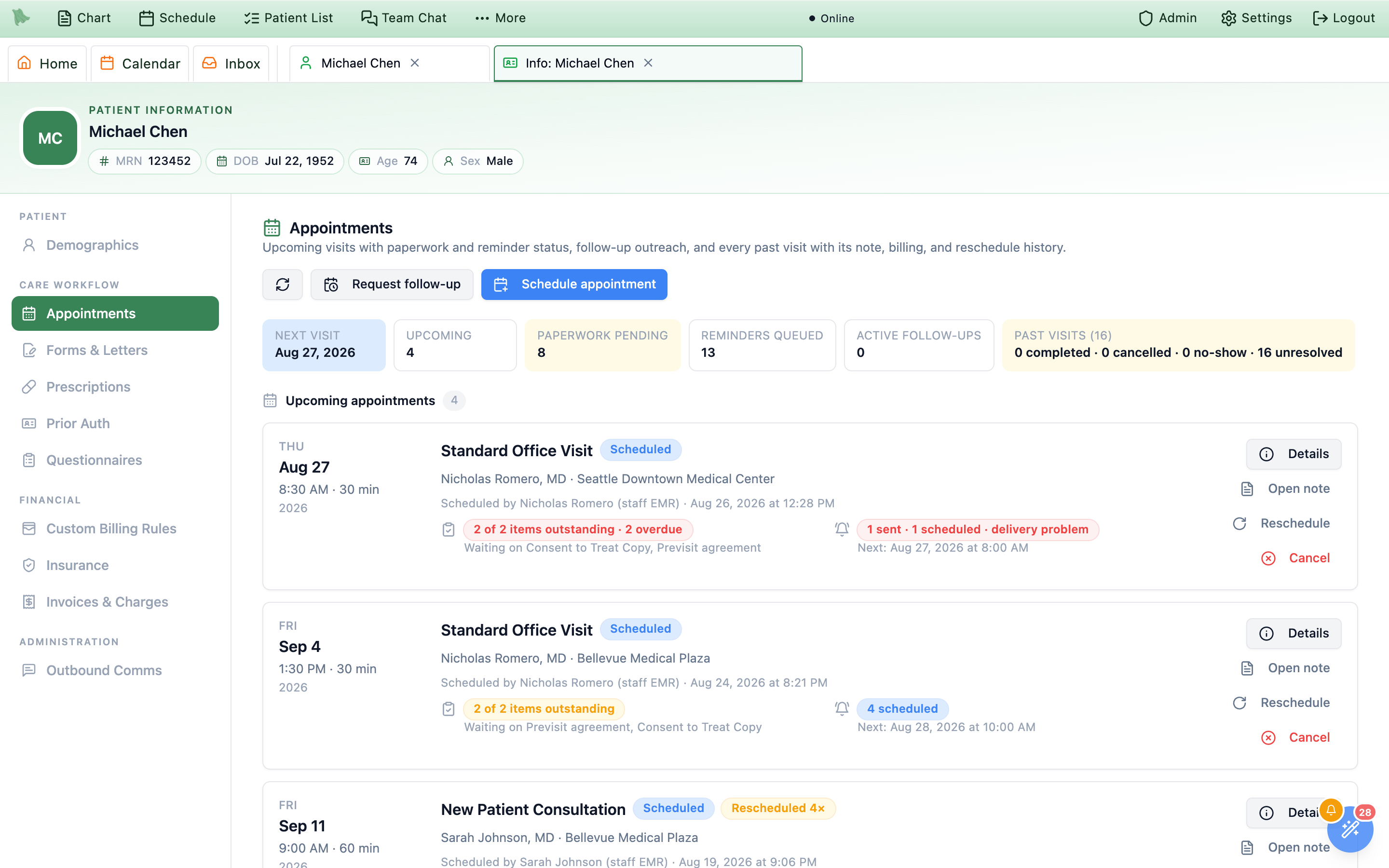
Task: Close the Info: Michael Chen tab
Action: click(x=648, y=63)
